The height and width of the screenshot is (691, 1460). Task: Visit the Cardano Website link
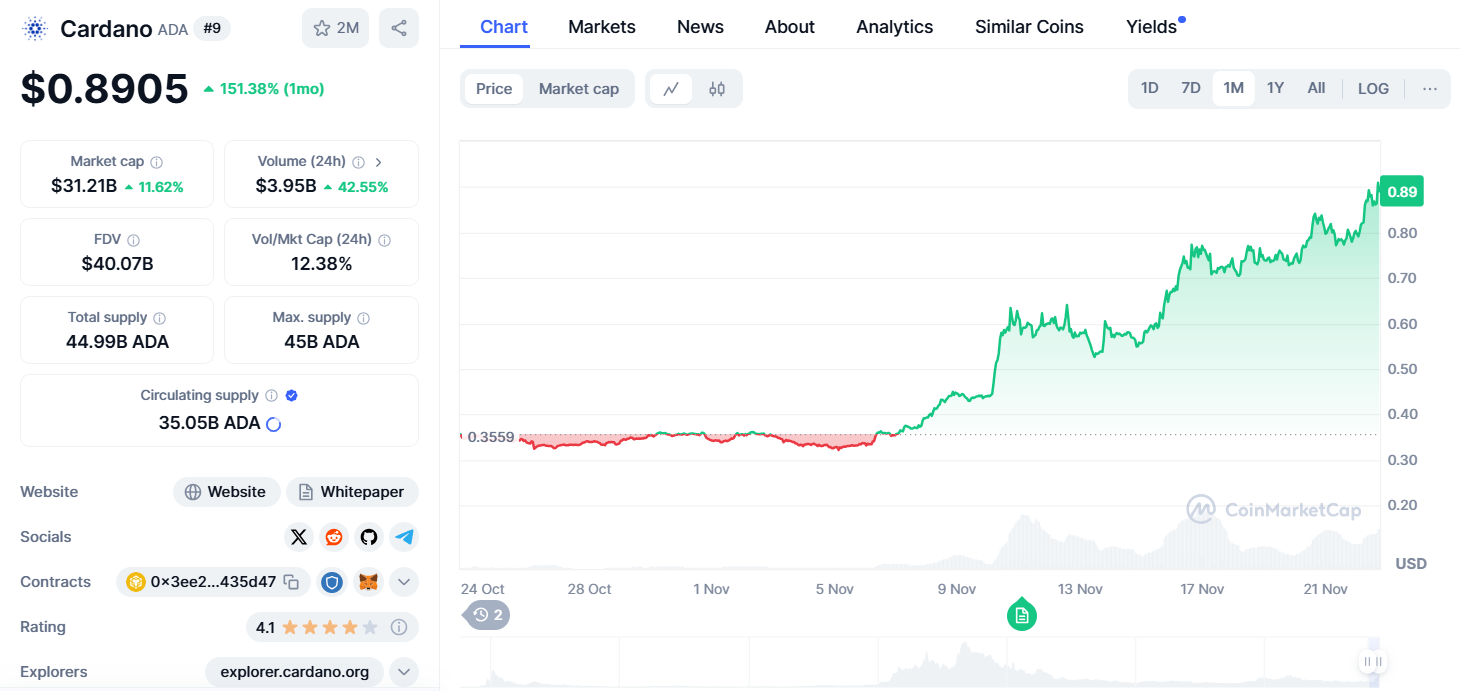(x=227, y=492)
